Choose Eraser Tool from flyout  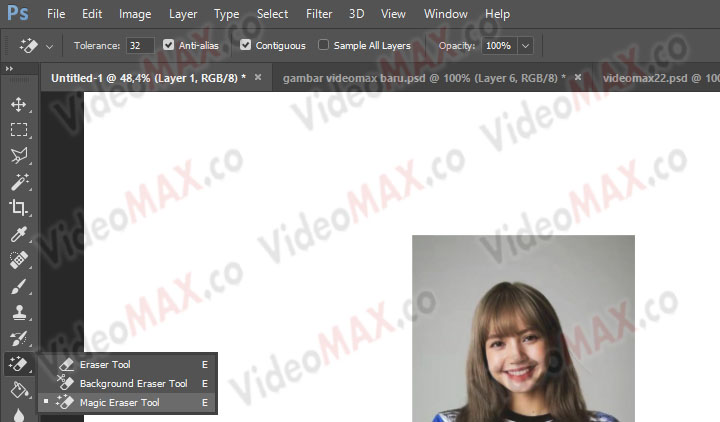128,365
